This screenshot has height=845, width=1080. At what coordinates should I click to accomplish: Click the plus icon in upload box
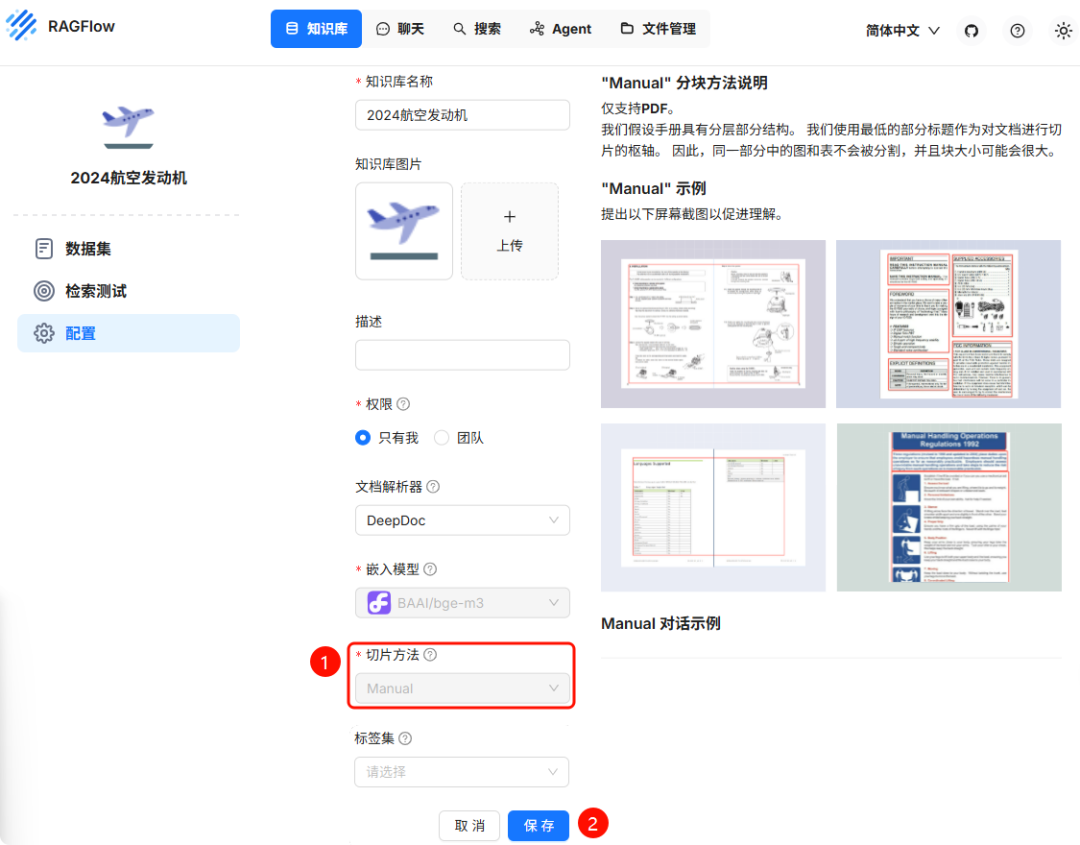pyautogui.click(x=510, y=217)
